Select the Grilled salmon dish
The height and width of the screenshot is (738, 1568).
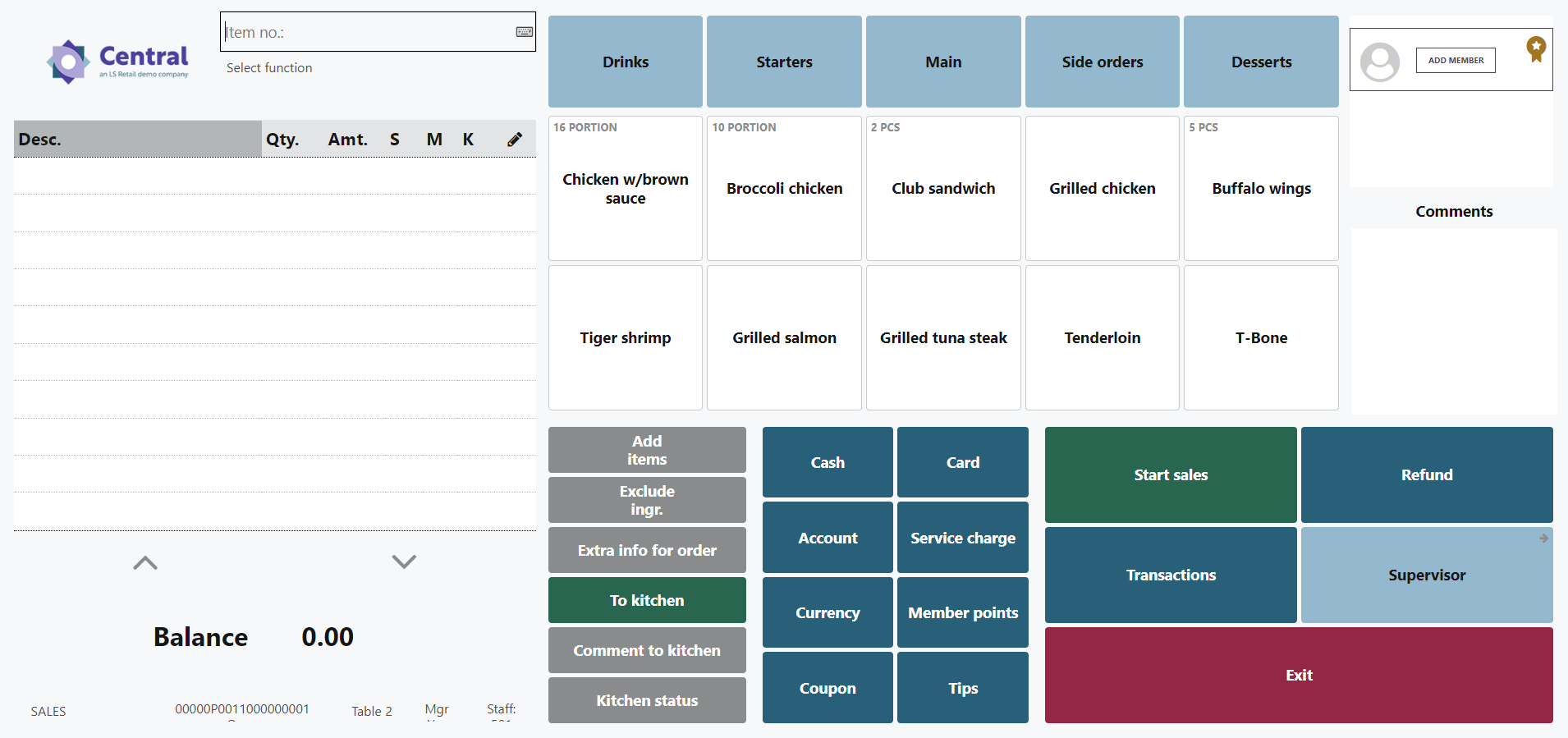click(784, 338)
